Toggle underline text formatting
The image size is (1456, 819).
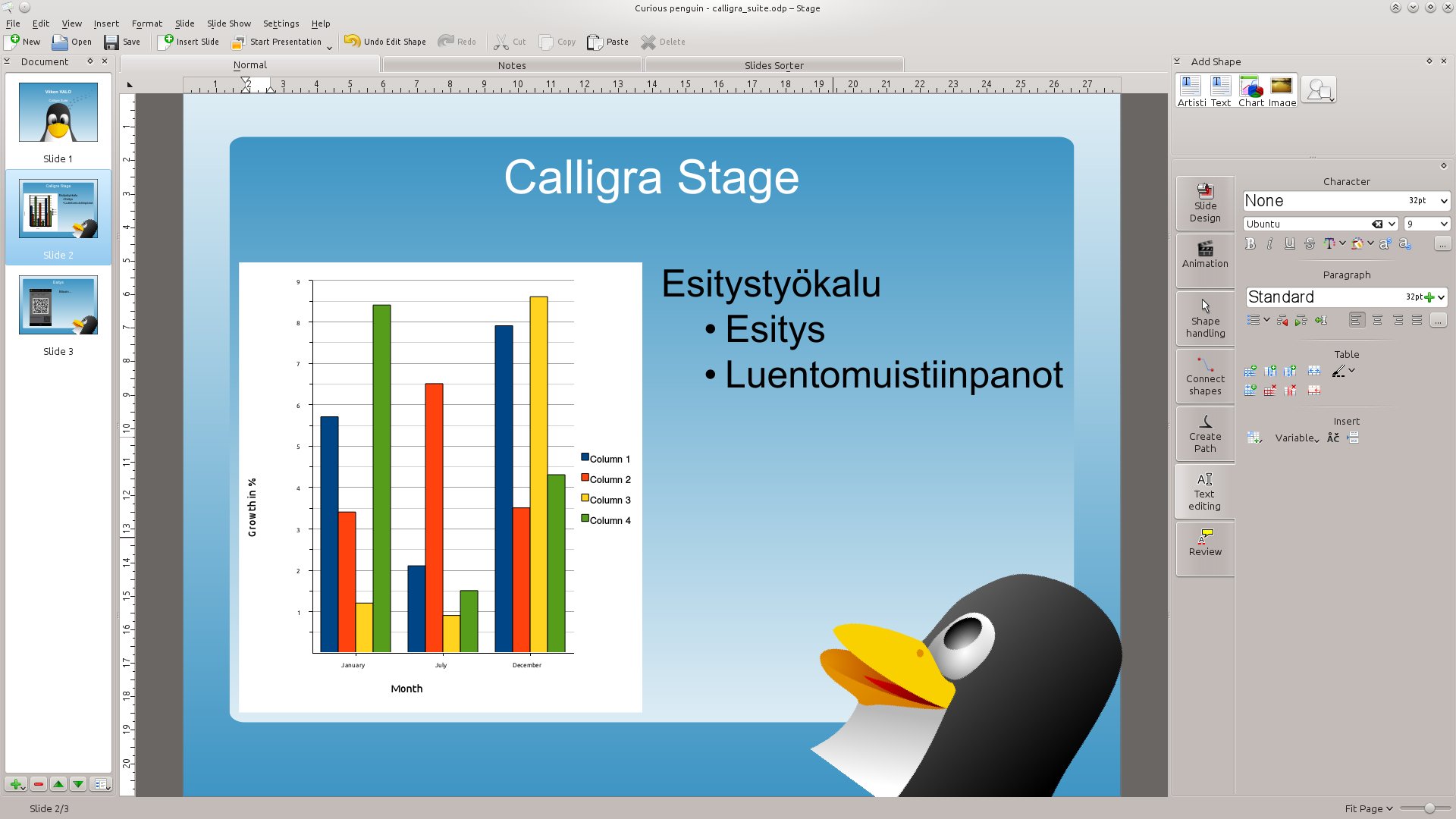coord(1289,243)
